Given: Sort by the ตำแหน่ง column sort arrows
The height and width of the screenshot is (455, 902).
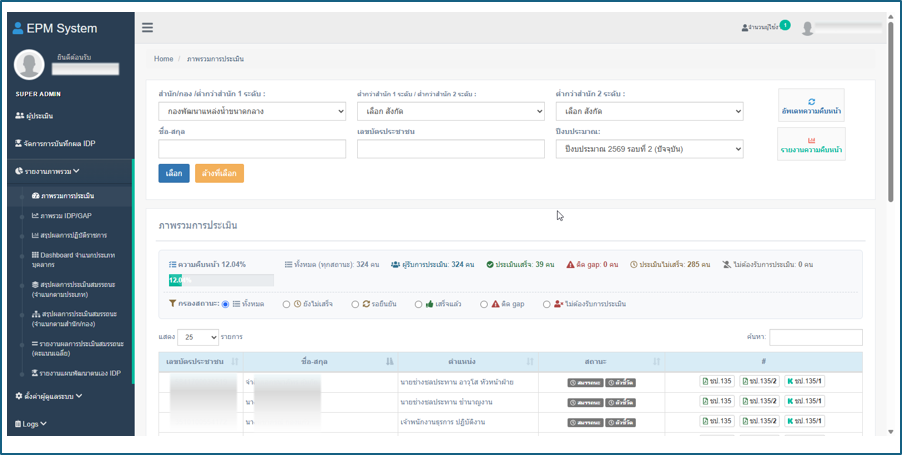Looking at the screenshot, I should tap(530, 362).
